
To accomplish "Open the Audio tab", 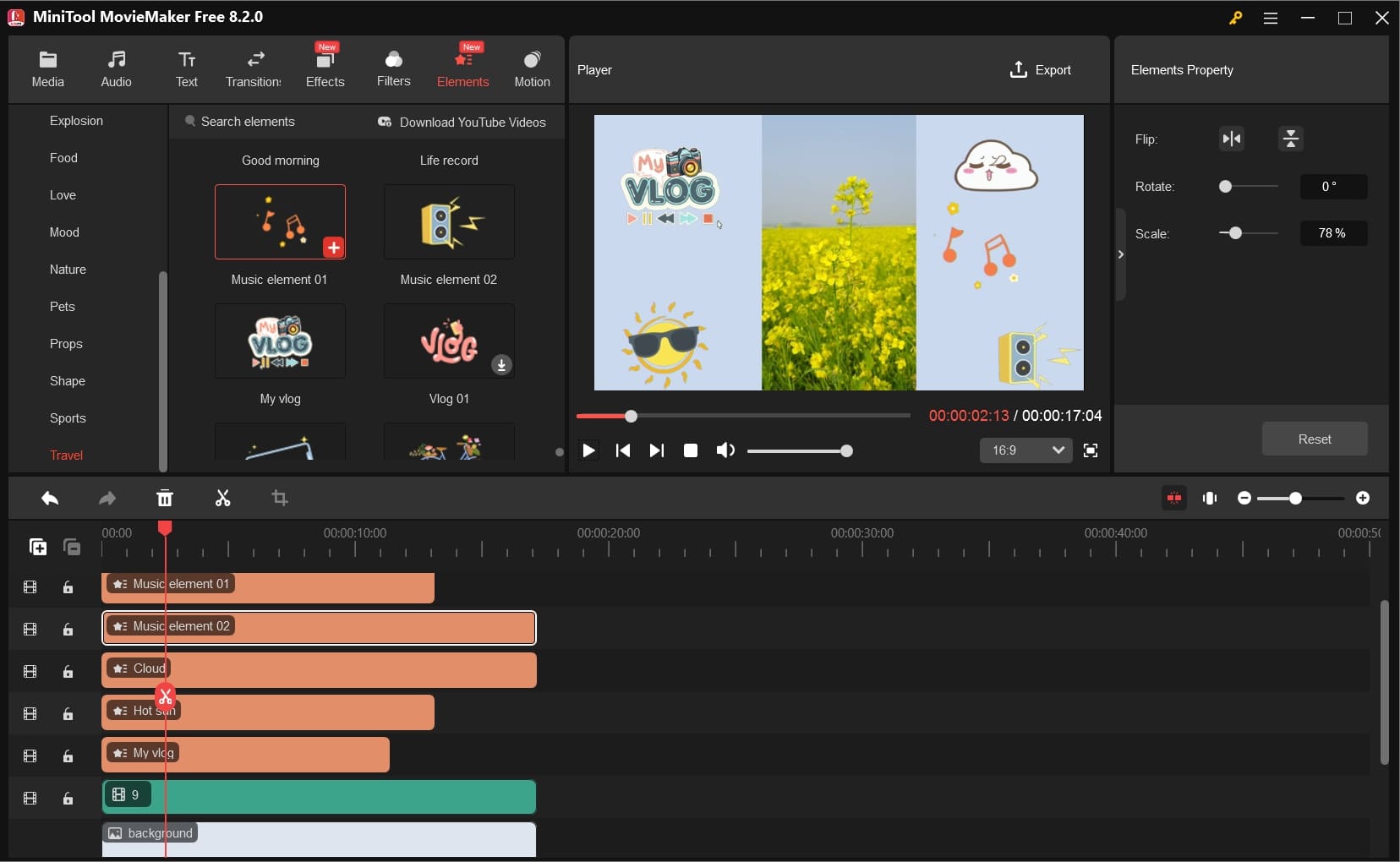I will click(116, 69).
